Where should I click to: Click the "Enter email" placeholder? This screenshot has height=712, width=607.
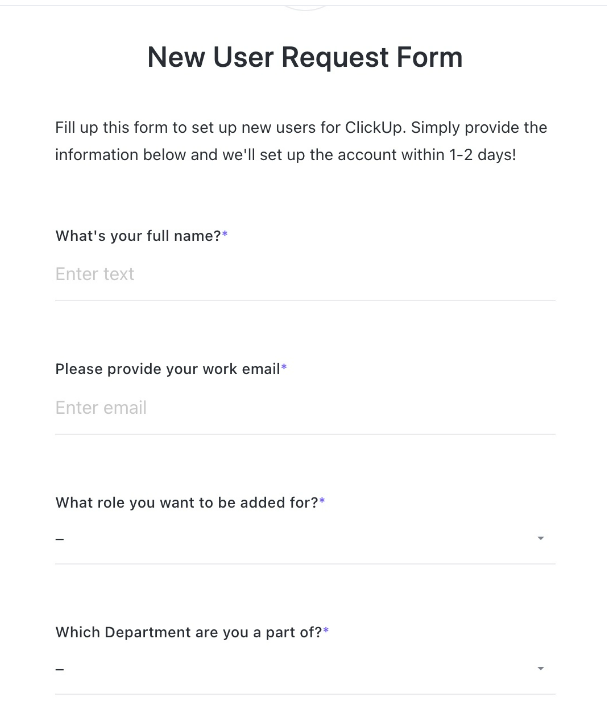[101, 408]
